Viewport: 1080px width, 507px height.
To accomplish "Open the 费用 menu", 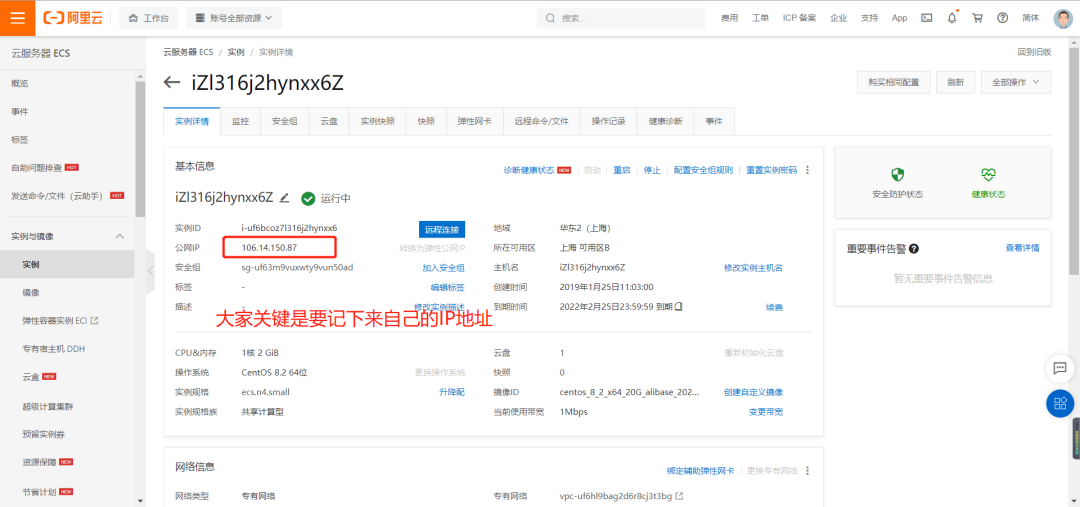I will 729,18.
